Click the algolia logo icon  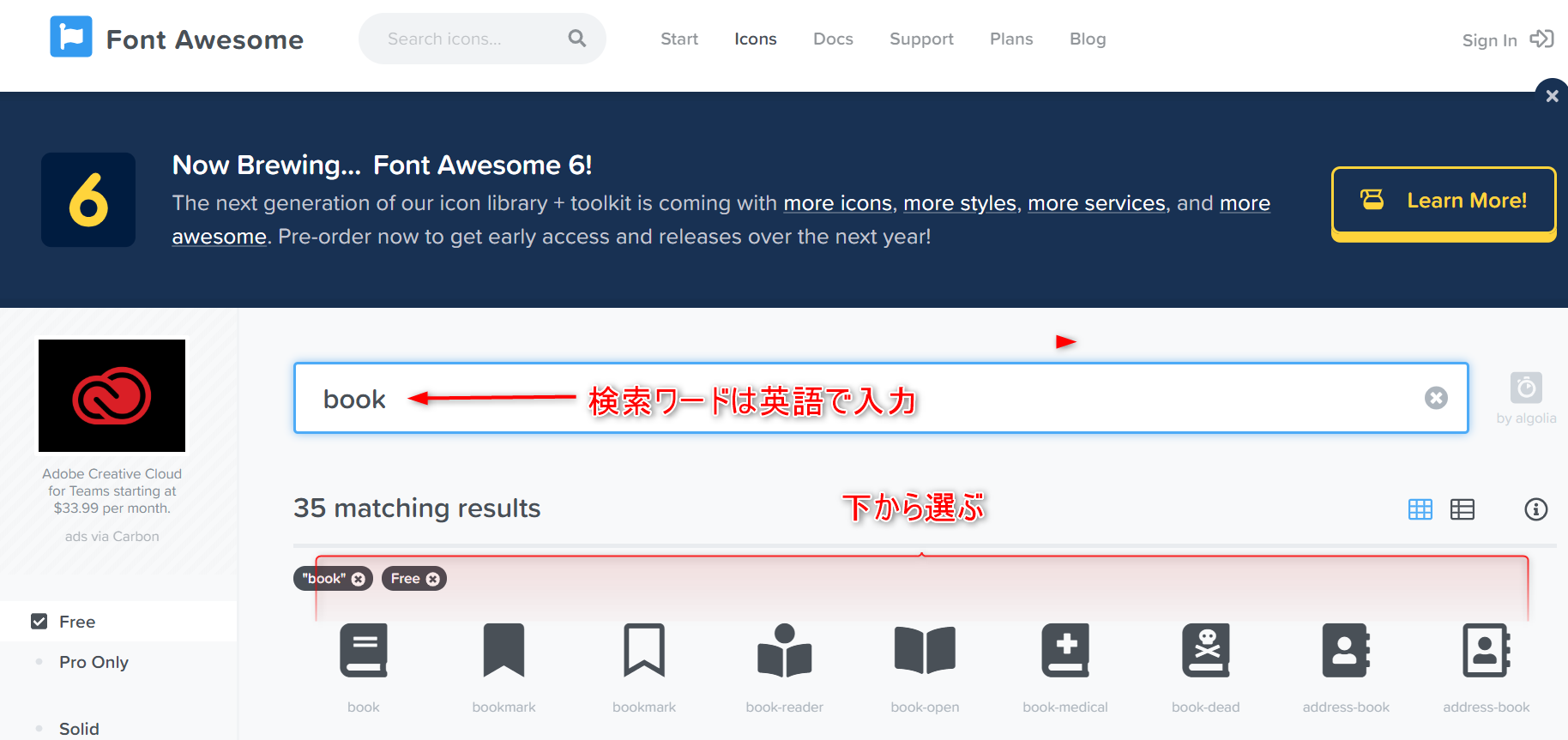pos(1526,388)
